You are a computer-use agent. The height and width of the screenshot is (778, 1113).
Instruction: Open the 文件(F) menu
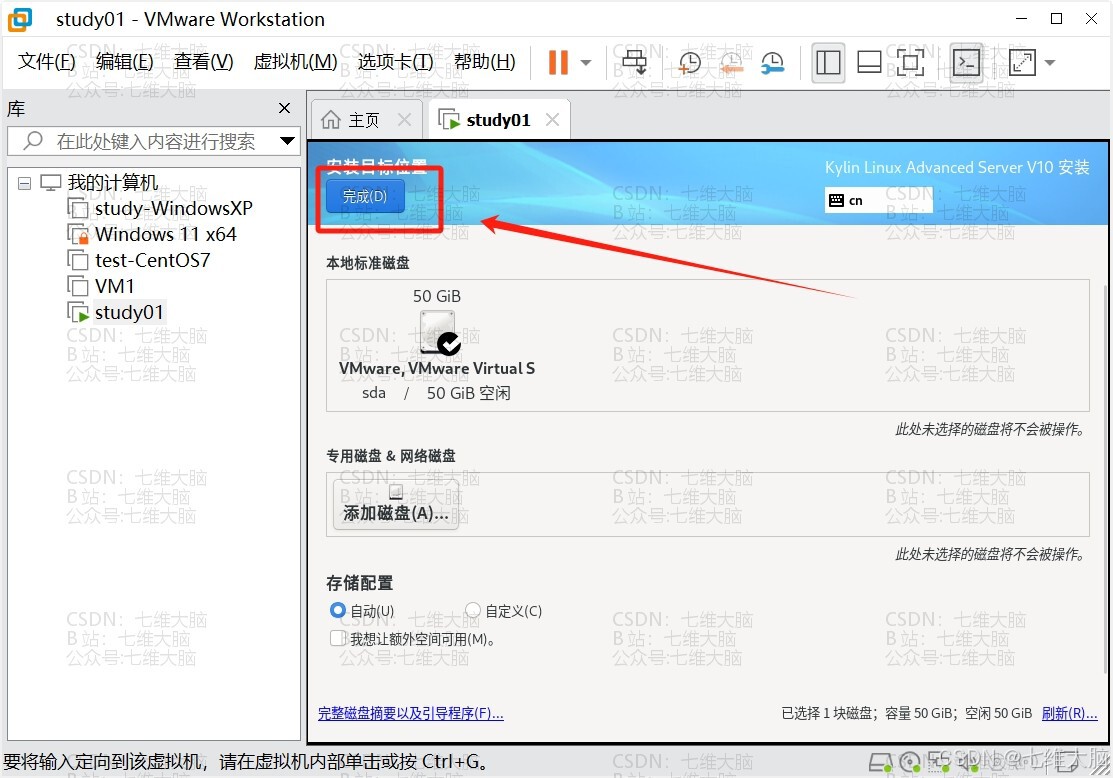click(x=46, y=62)
